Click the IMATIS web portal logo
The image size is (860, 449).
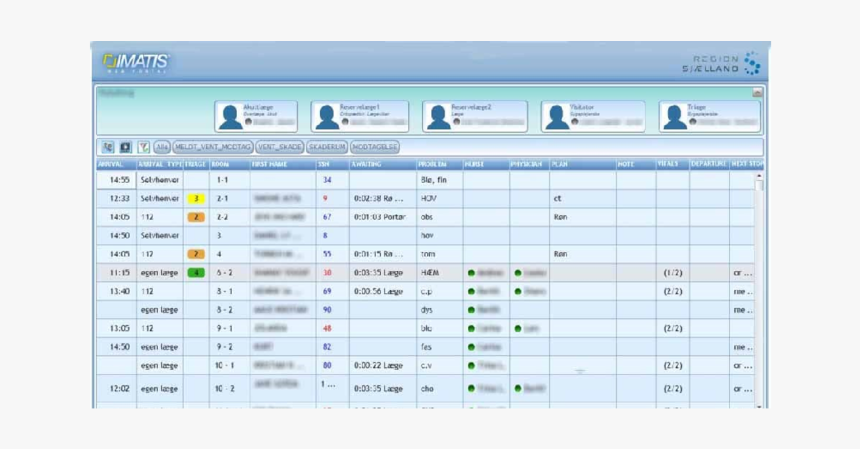click(136, 63)
